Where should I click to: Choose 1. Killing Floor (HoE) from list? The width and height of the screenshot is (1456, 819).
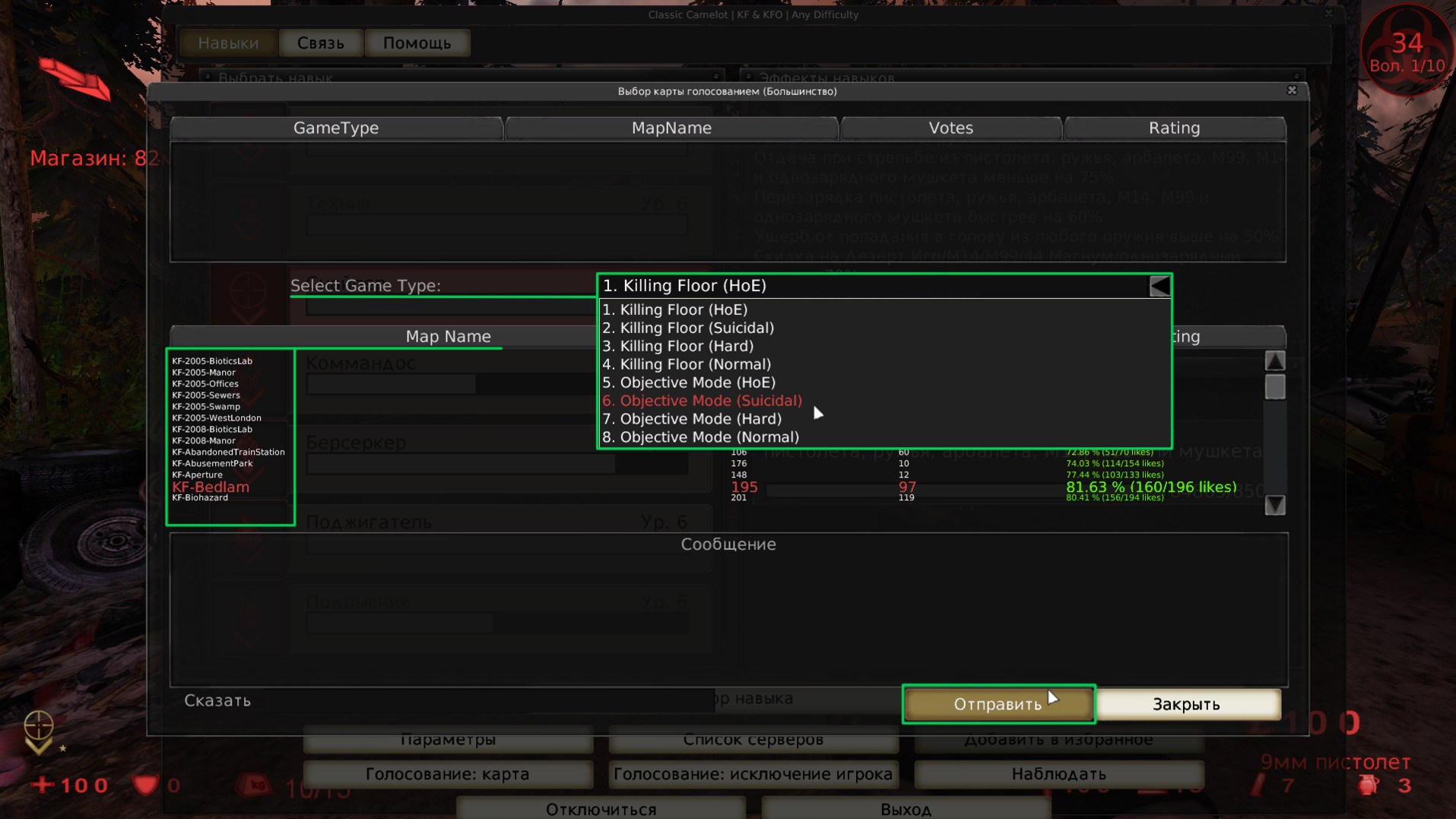click(x=675, y=310)
